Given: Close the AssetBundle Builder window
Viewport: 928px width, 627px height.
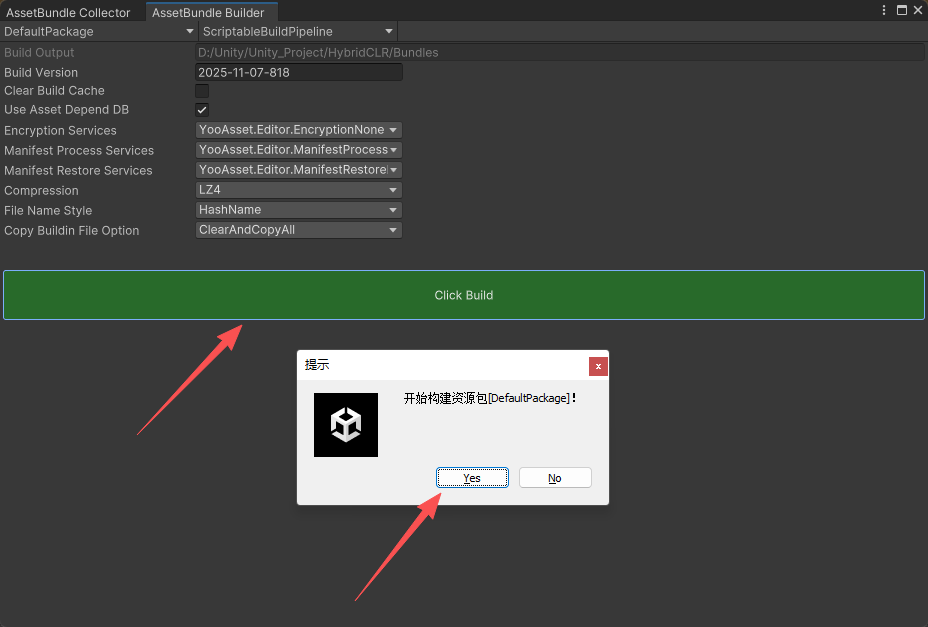Looking at the screenshot, I should pyautogui.click(x=918, y=10).
